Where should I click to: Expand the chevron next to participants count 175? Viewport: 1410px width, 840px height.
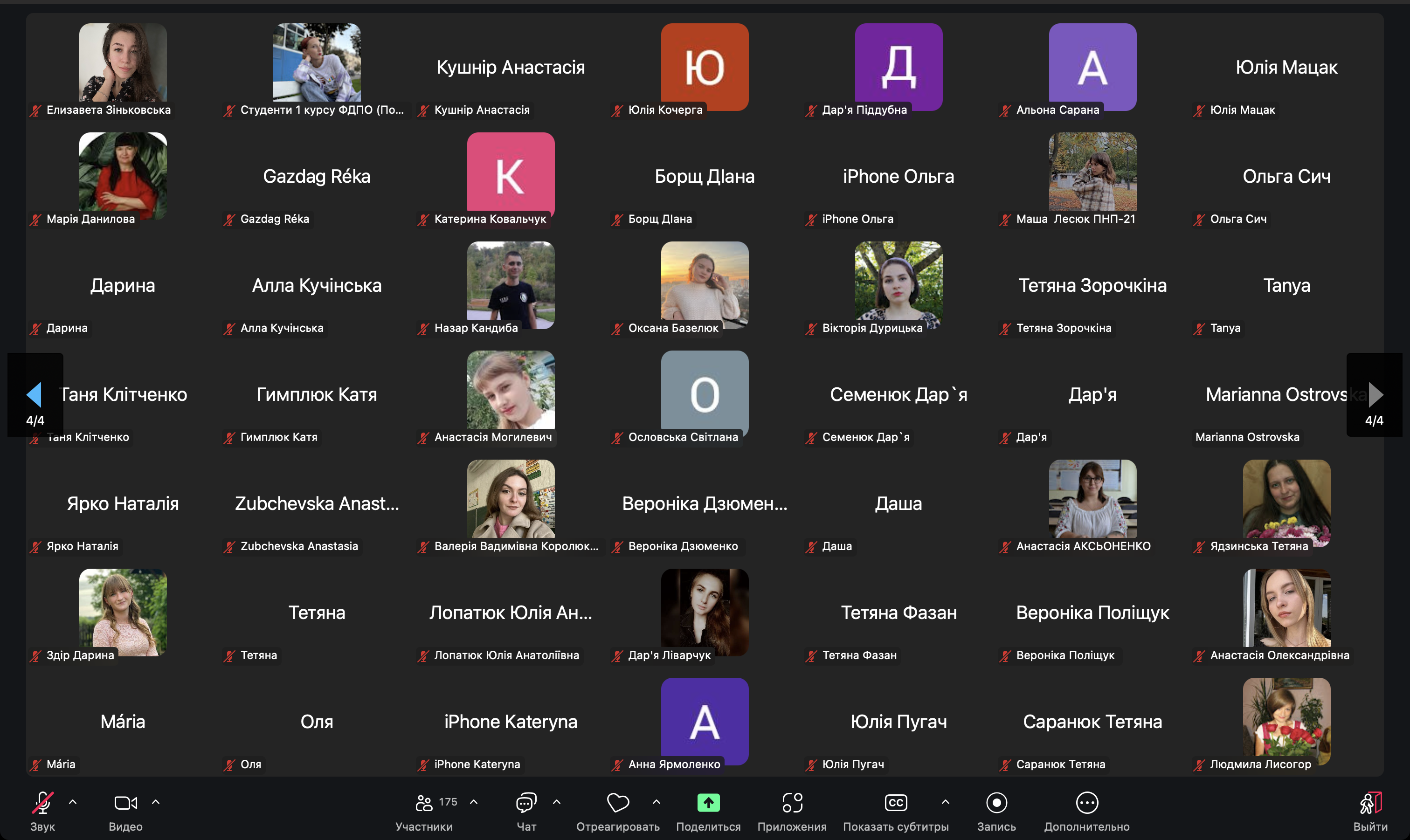pyautogui.click(x=474, y=801)
